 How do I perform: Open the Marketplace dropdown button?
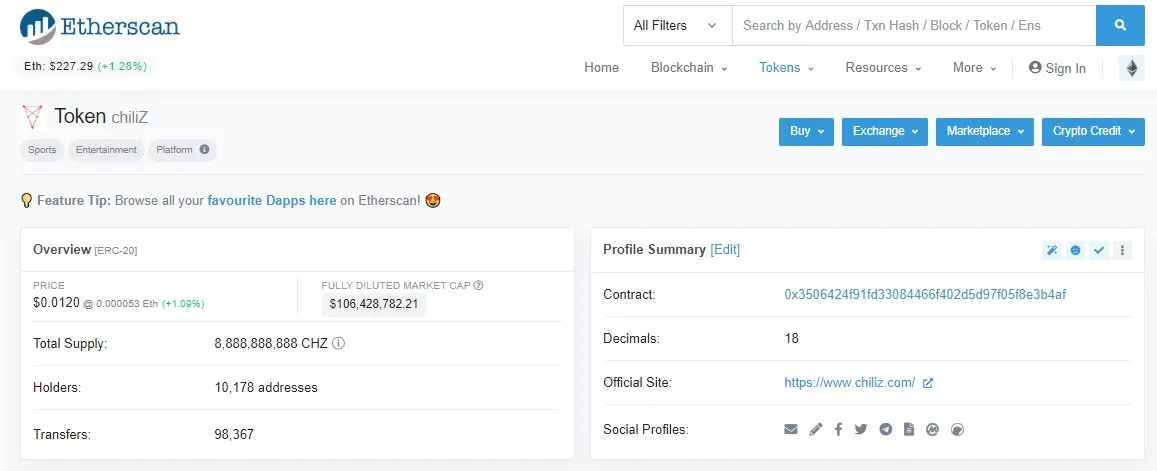(985, 131)
